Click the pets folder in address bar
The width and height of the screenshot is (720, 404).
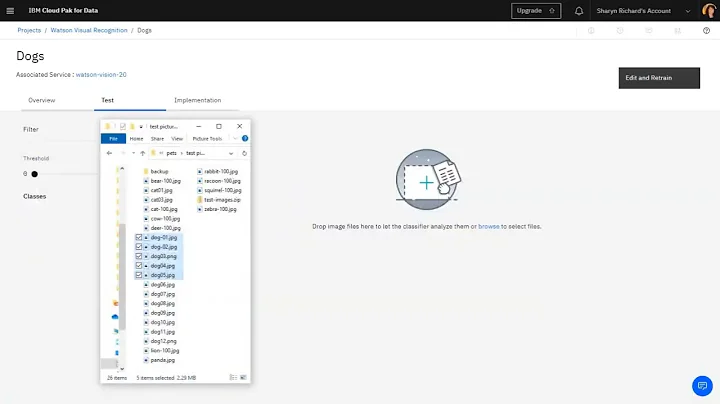pos(171,153)
